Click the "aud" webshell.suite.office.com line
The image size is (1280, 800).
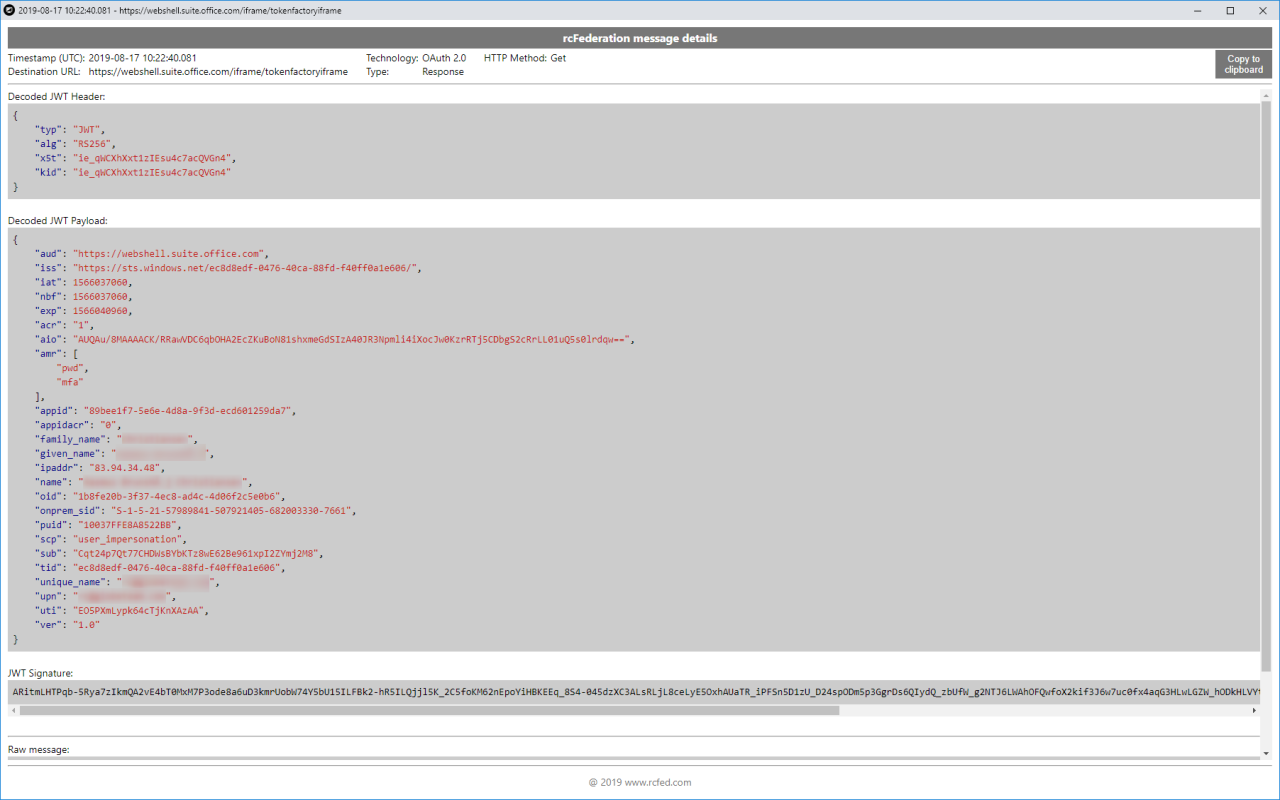[x=152, y=254]
